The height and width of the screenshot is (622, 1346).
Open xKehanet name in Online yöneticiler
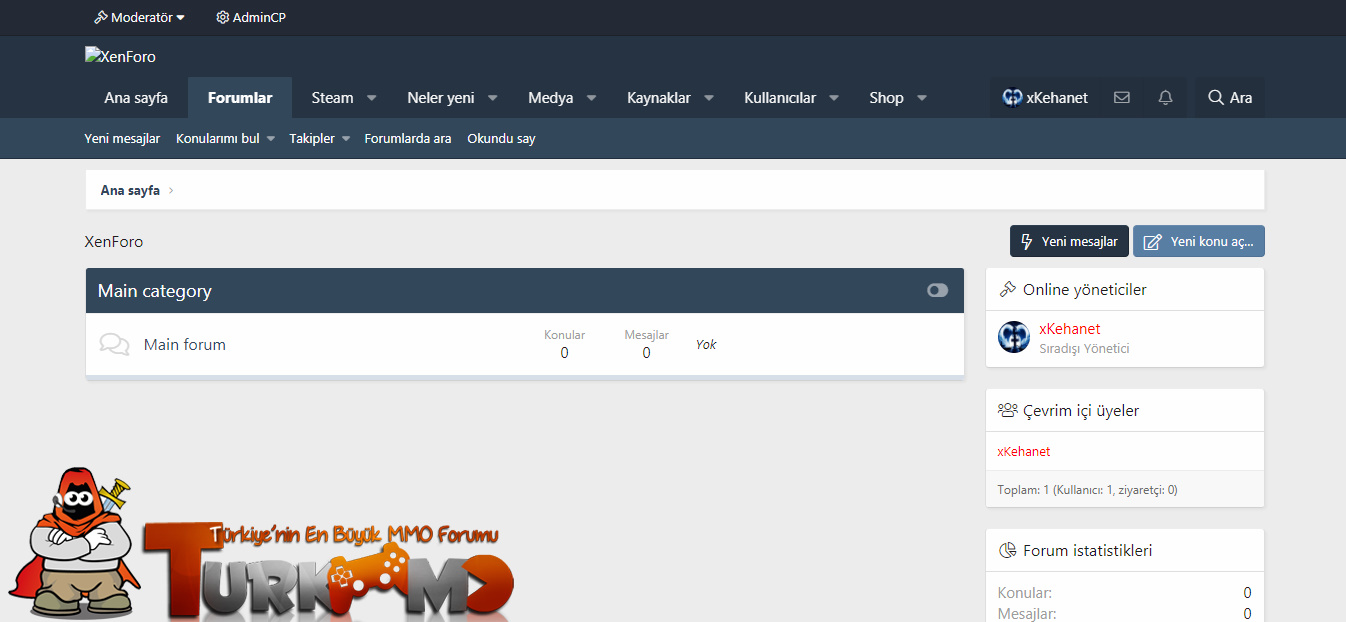(1070, 328)
